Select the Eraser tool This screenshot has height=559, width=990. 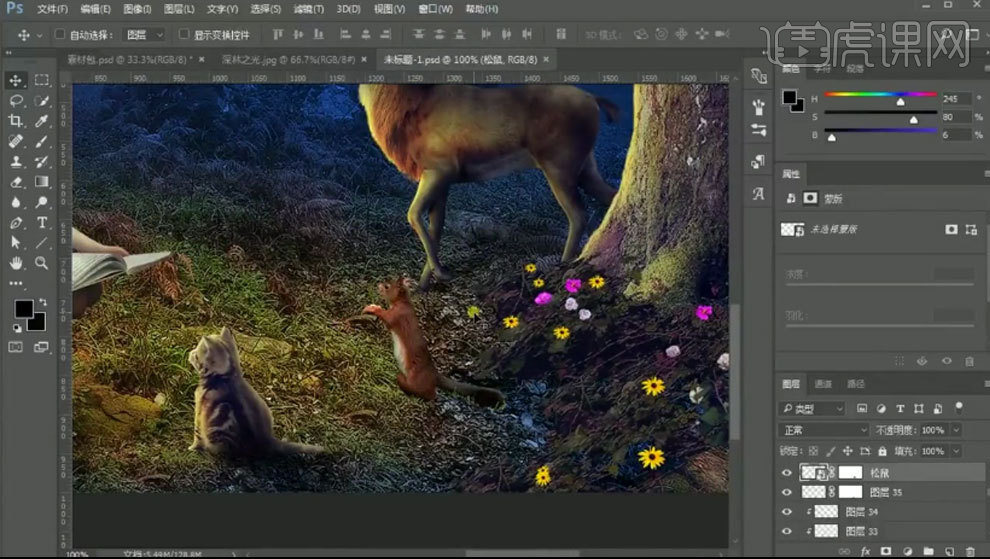click(16, 182)
